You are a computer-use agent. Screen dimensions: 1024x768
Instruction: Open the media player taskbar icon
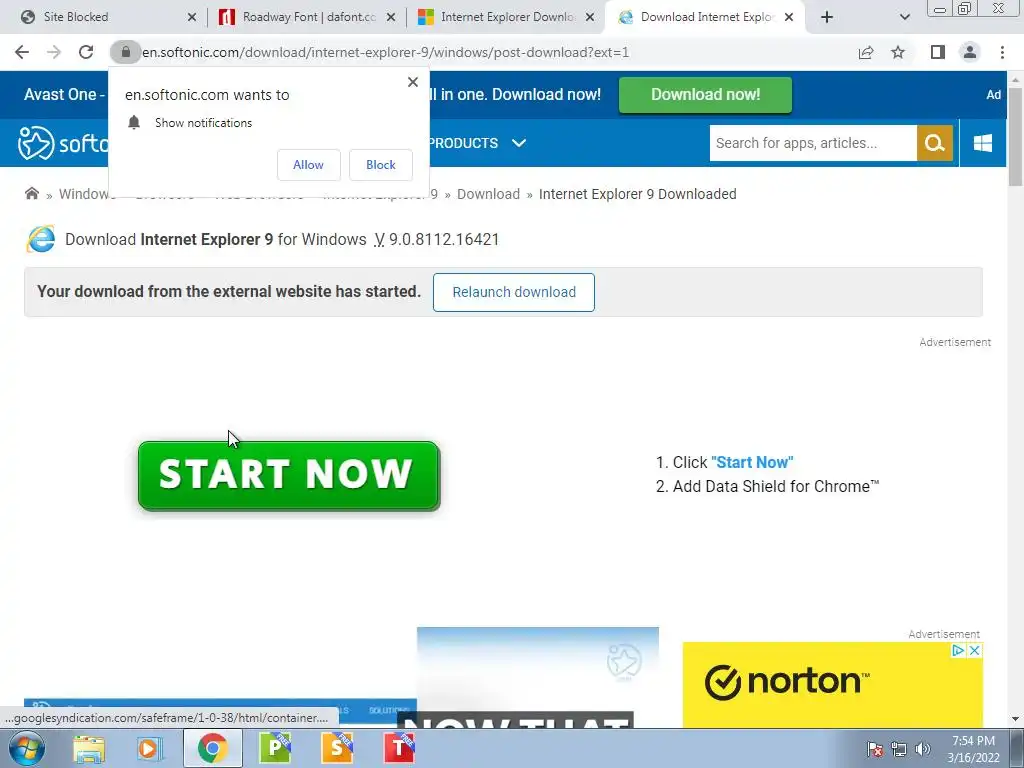pyautogui.click(x=150, y=748)
